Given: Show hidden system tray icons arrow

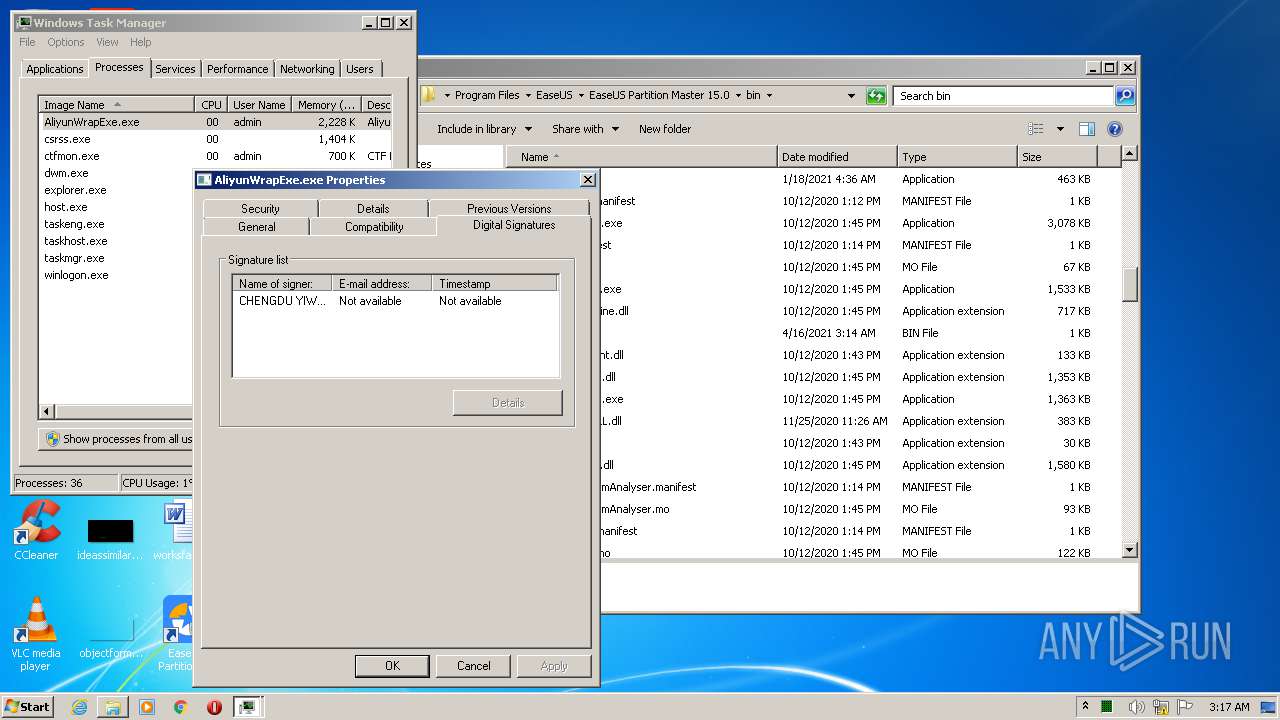Looking at the screenshot, I should coord(1085,707).
